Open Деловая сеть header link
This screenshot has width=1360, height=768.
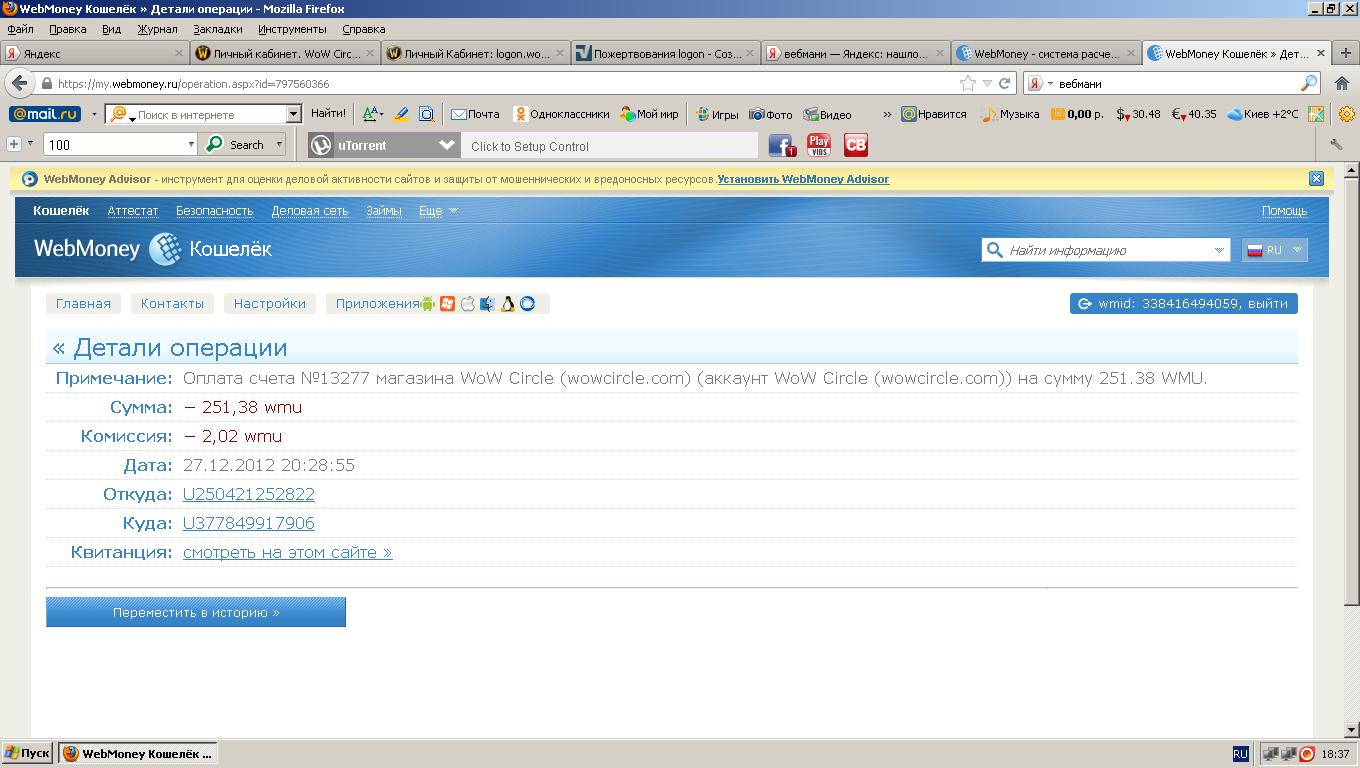(310, 211)
